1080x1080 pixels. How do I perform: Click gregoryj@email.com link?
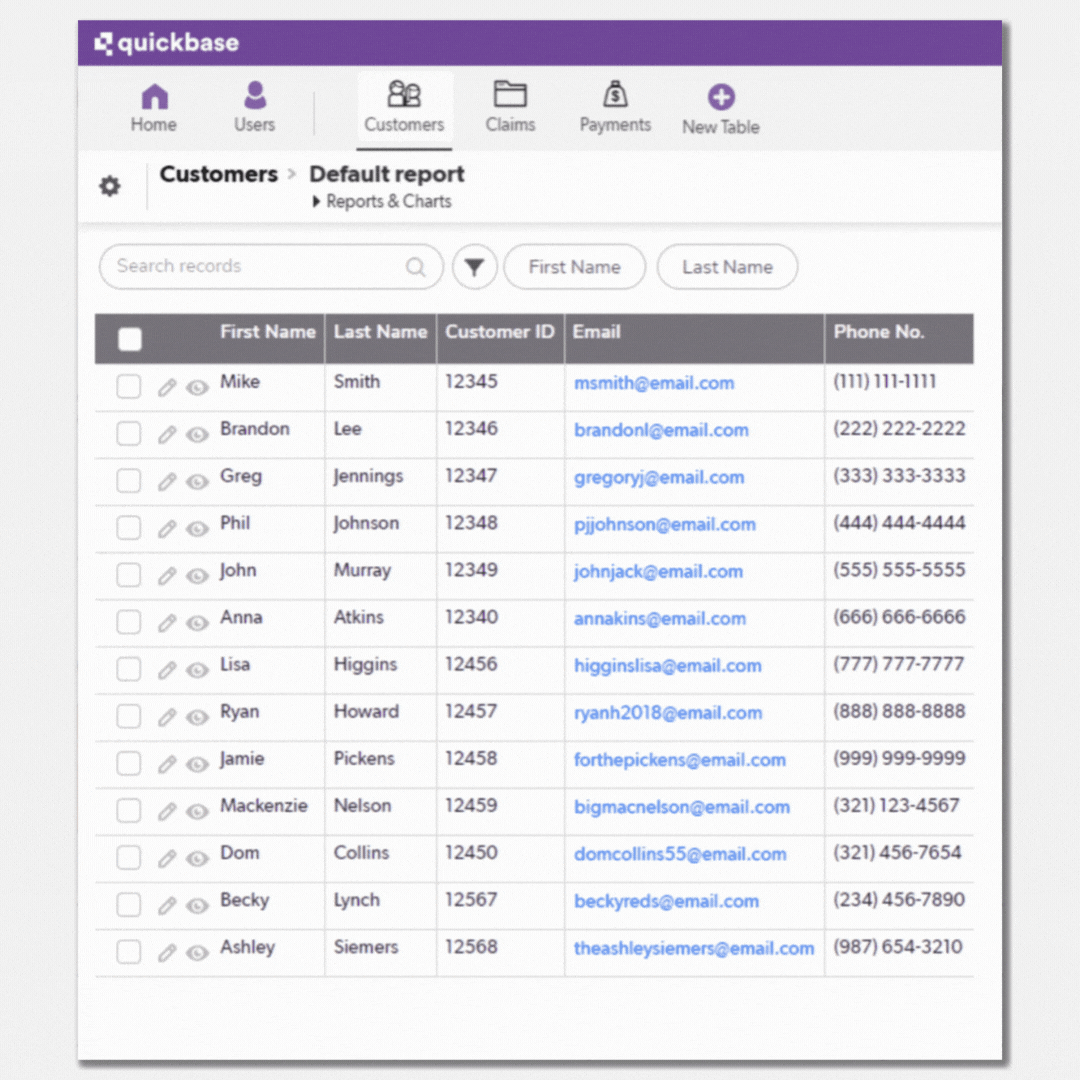click(659, 477)
